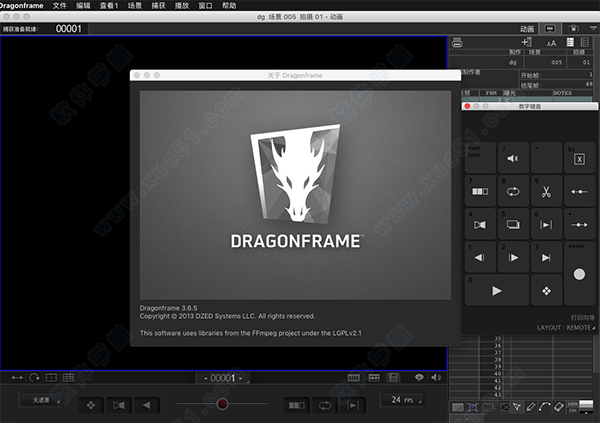Click the delete frame X keypad key

[x=579, y=157]
